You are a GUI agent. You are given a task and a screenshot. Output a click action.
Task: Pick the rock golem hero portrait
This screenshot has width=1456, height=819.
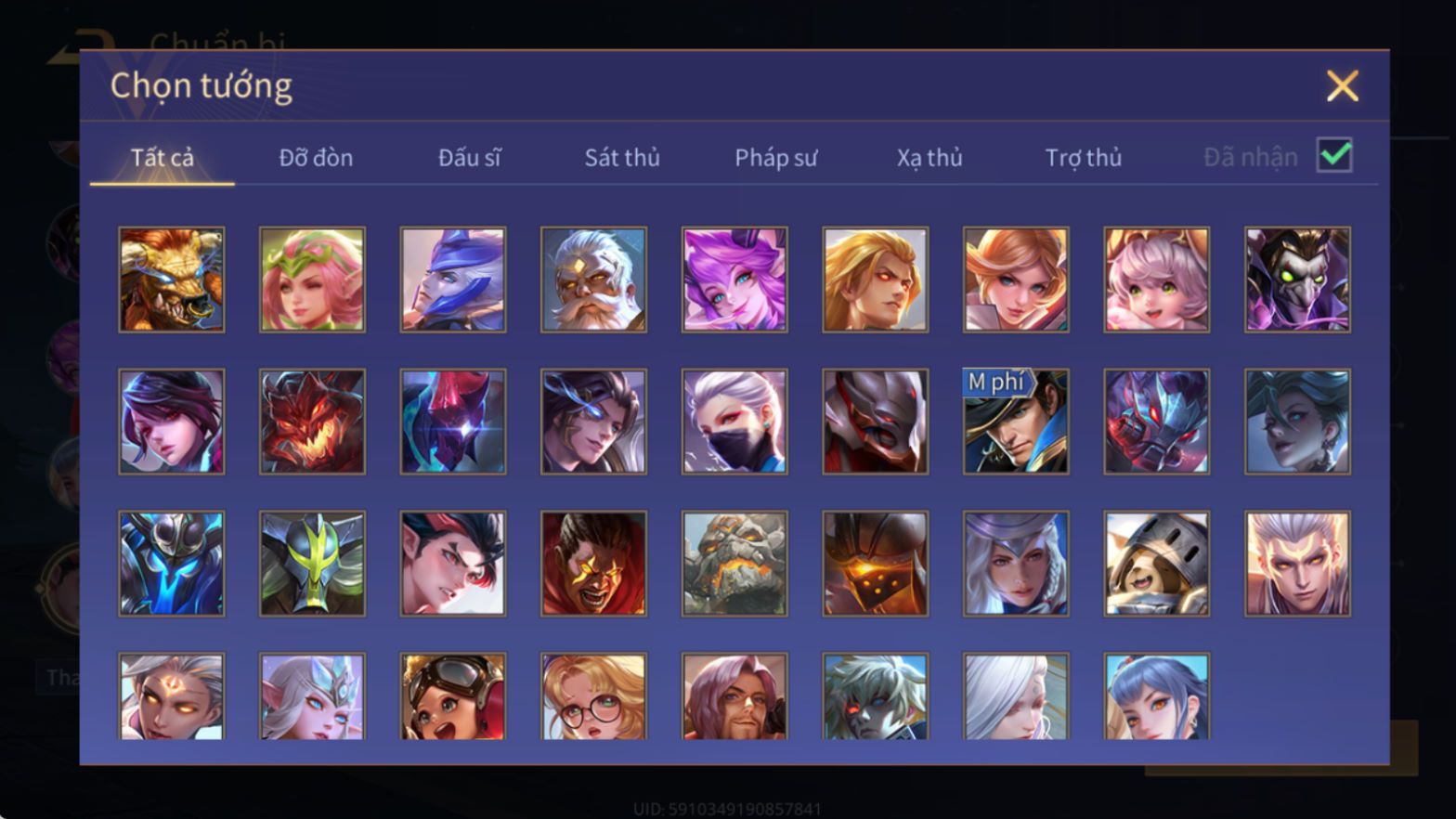click(734, 563)
